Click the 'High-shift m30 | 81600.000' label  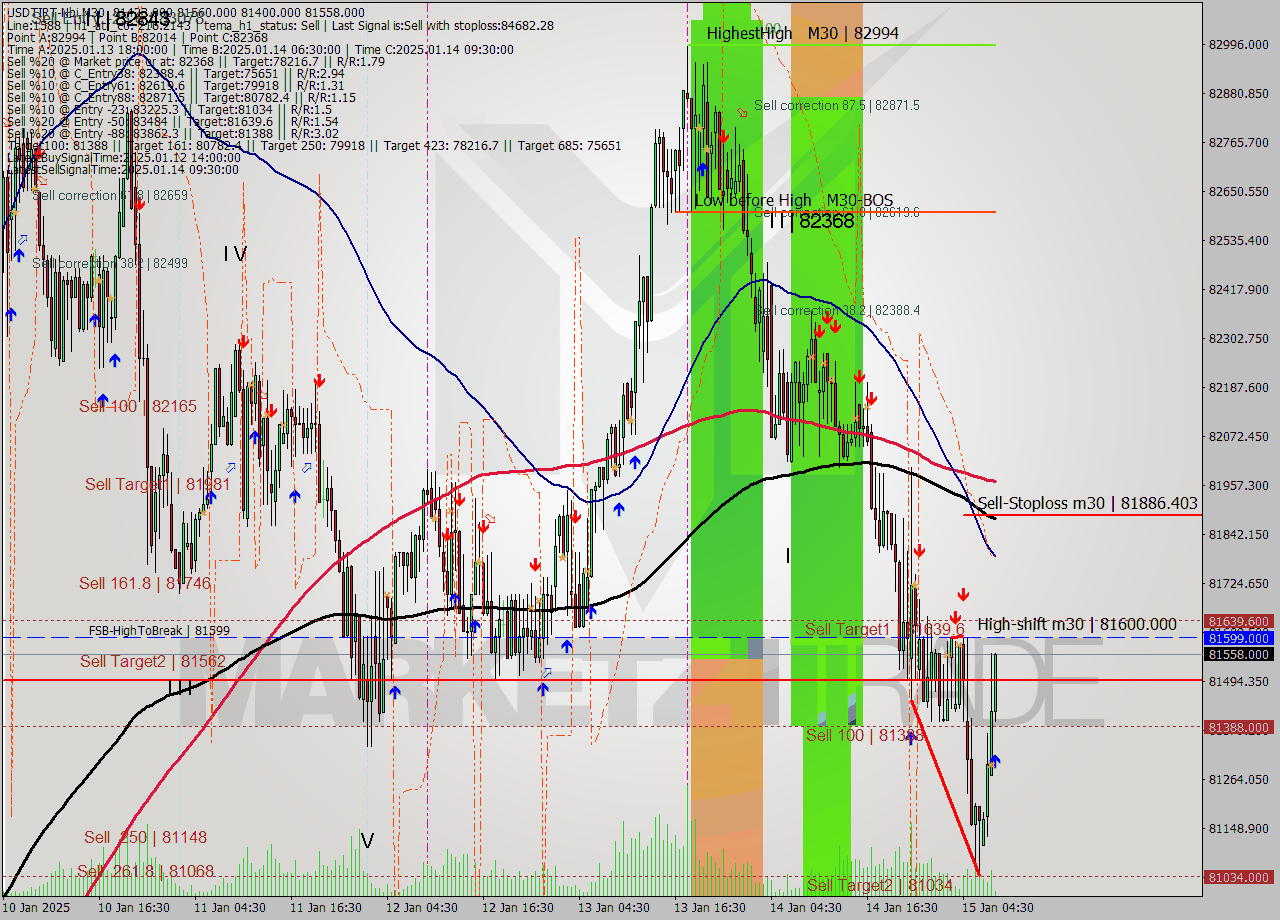click(1077, 624)
